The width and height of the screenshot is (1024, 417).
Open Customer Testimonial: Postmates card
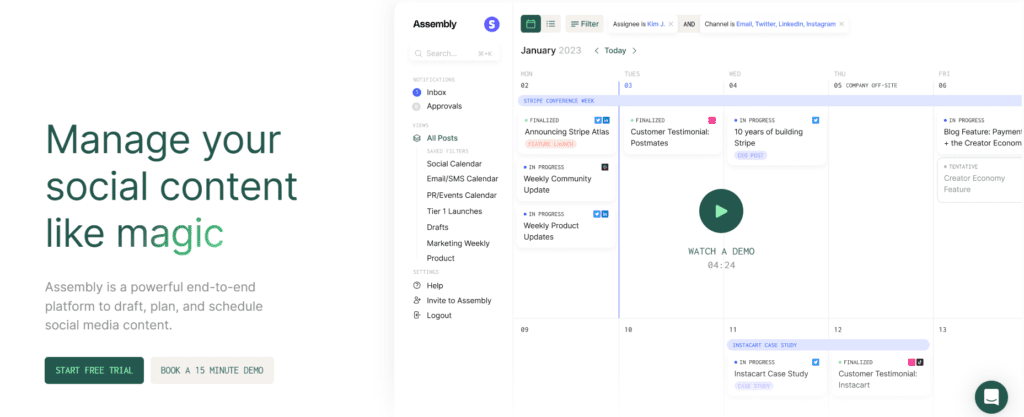(x=672, y=132)
